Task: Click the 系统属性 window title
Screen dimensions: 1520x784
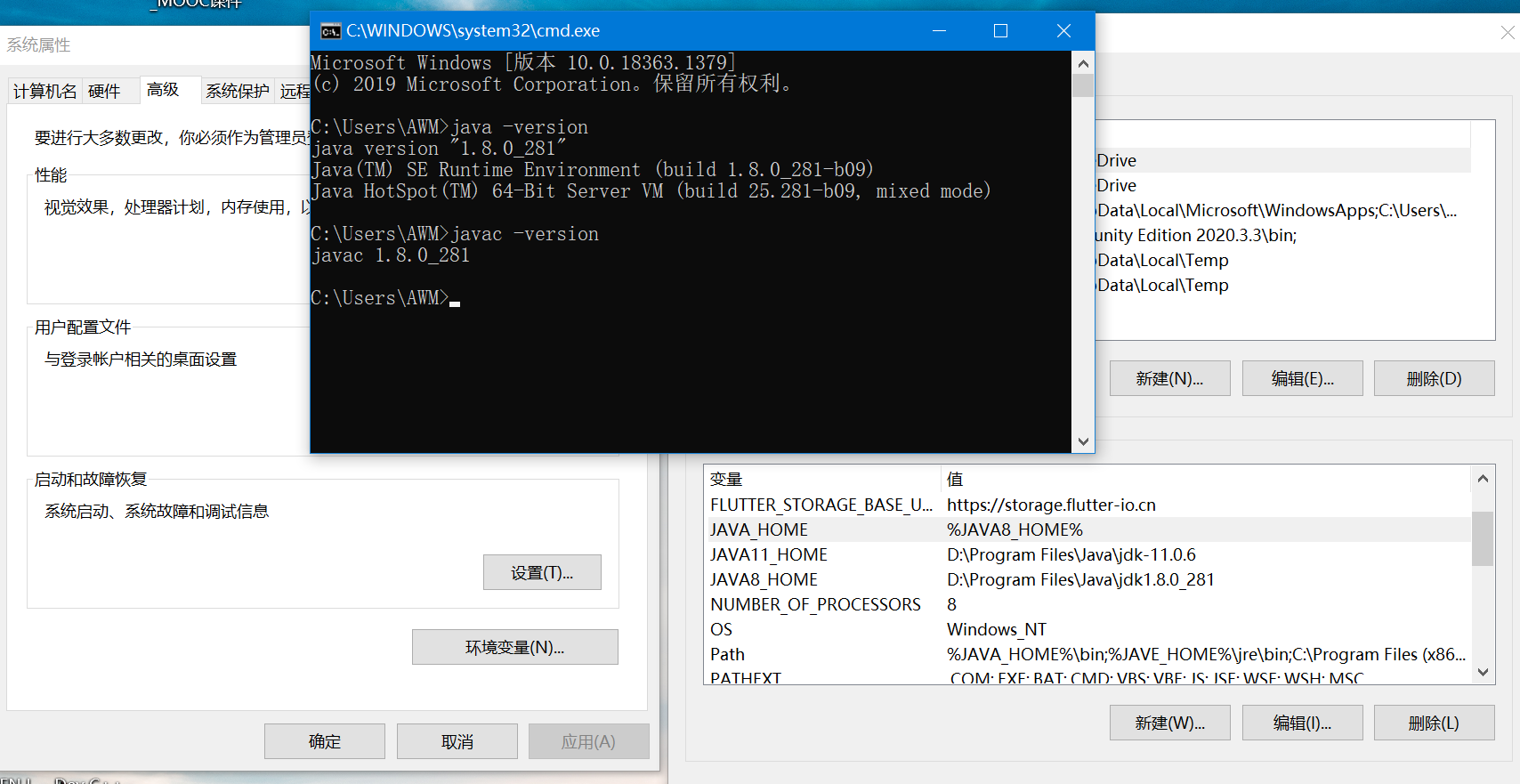Action: point(38,44)
